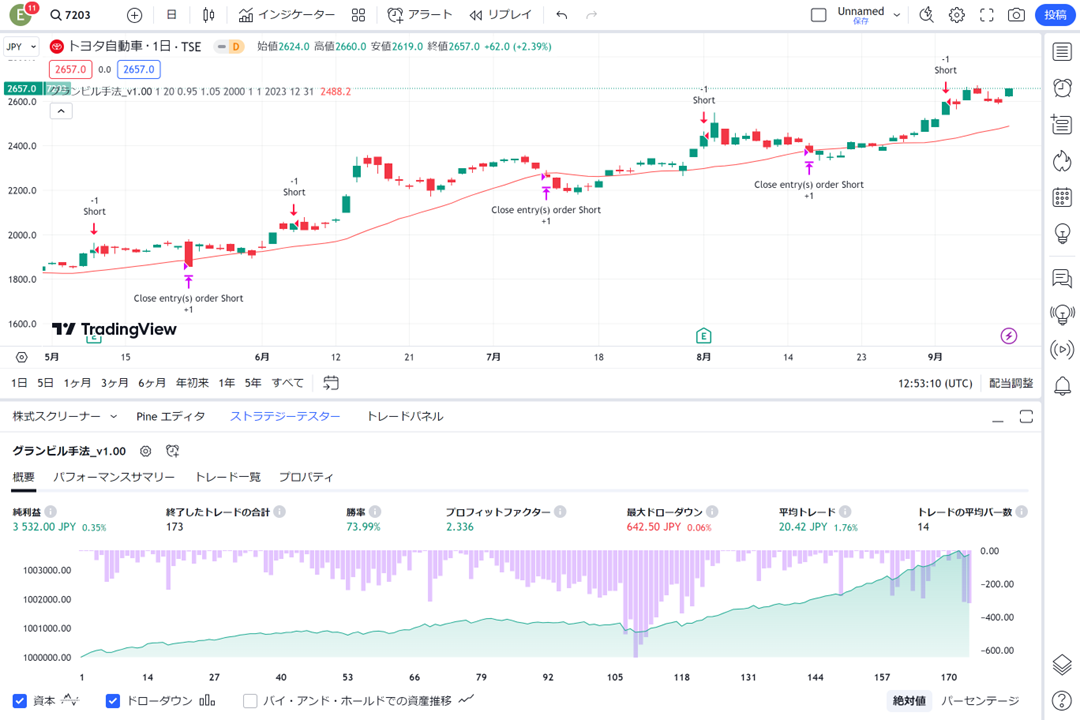Screen dimensions: 1080x720
Task: Select the layout setup square icon
Action: tap(818, 15)
